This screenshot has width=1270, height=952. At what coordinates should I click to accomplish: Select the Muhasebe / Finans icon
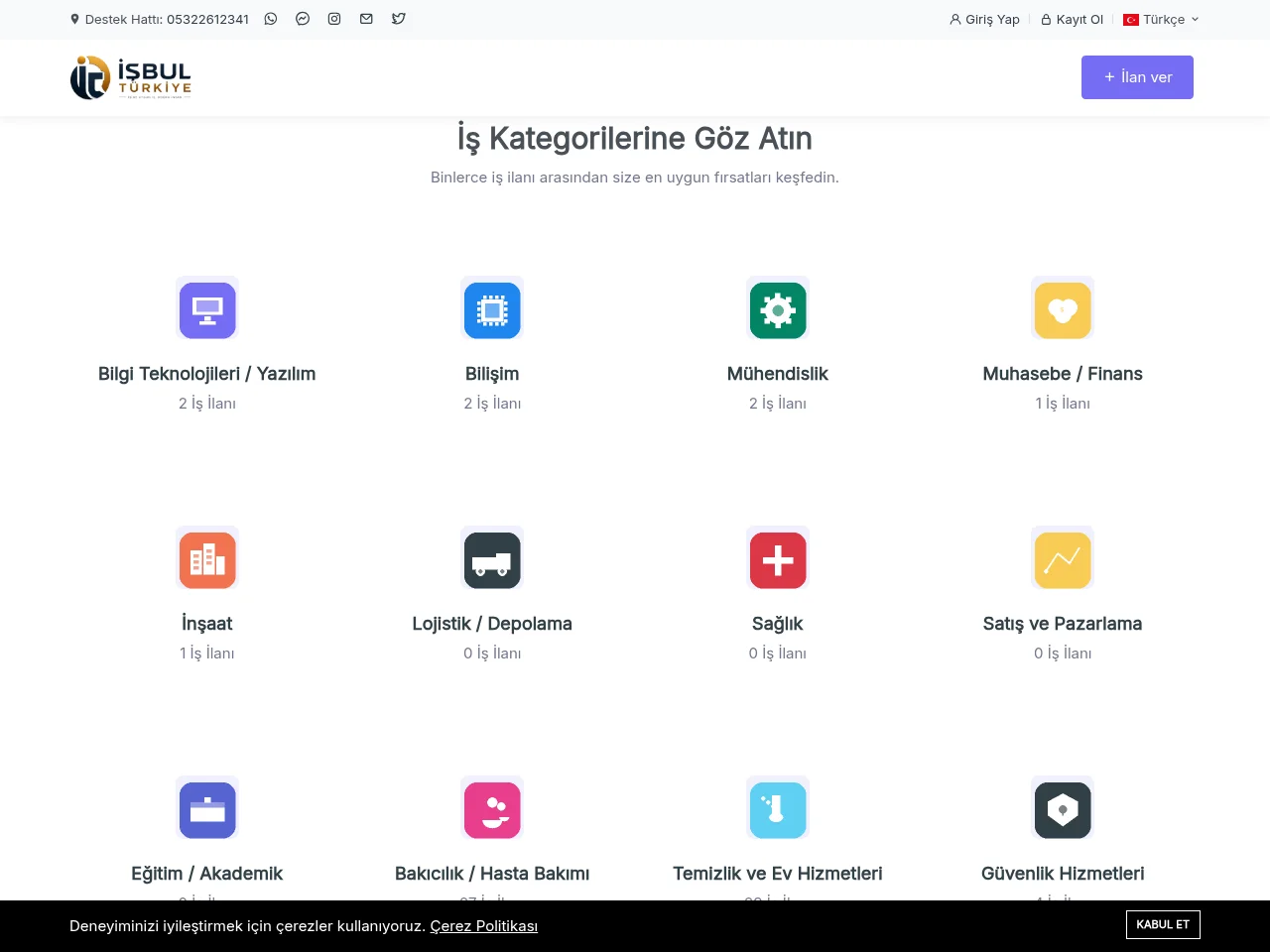point(1063,310)
